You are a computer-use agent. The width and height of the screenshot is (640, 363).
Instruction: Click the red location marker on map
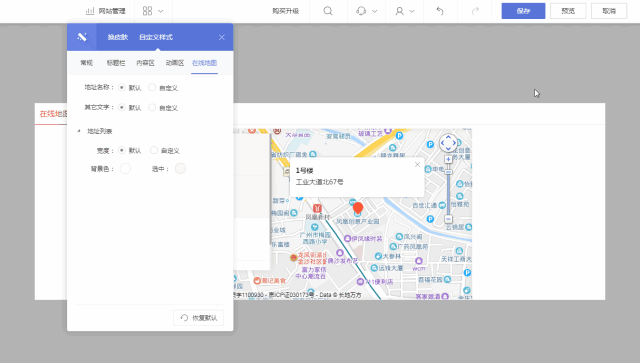pyautogui.click(x=358, y=208)
